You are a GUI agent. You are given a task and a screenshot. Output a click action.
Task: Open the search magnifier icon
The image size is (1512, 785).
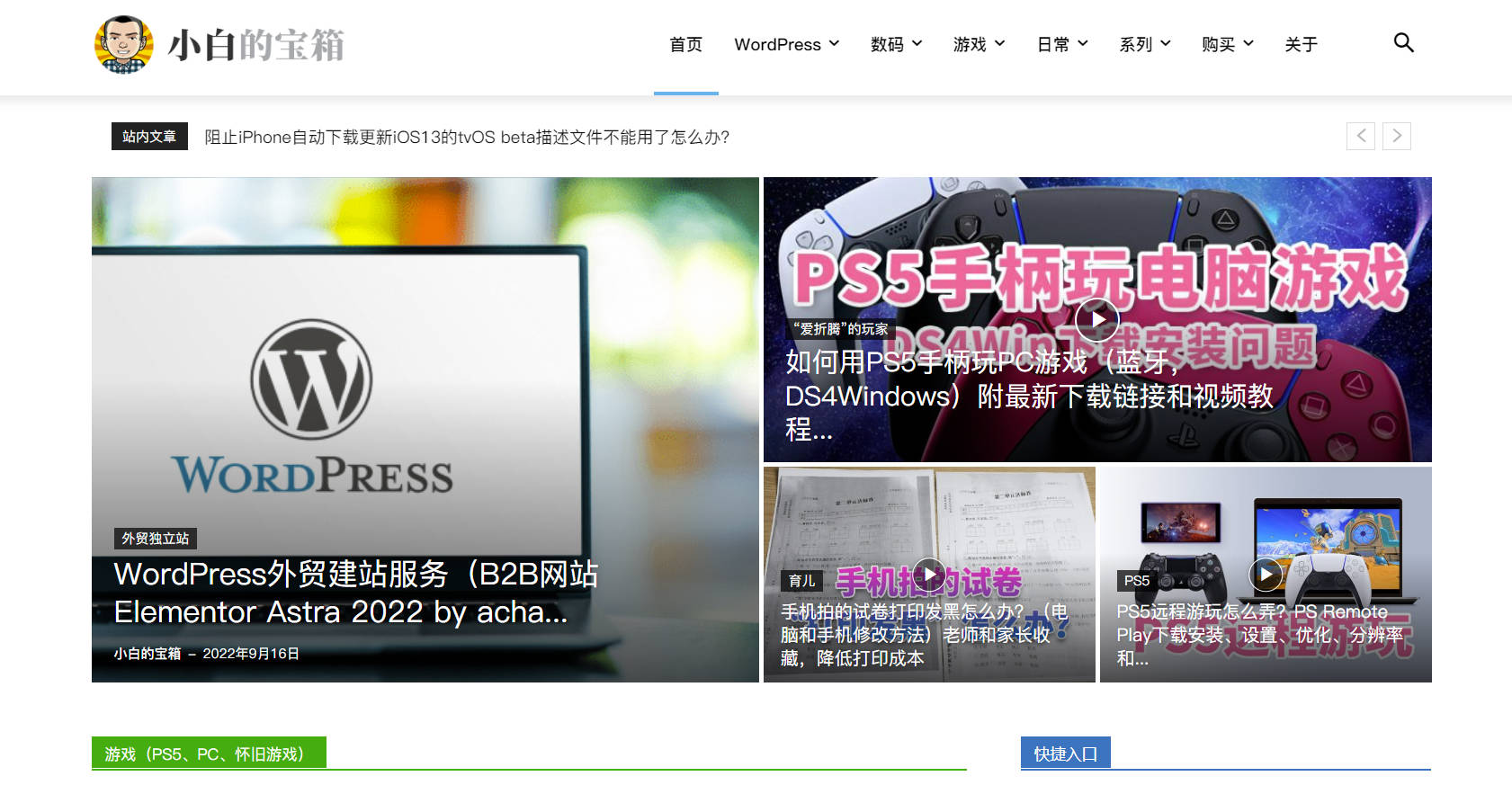(1403, 42)
